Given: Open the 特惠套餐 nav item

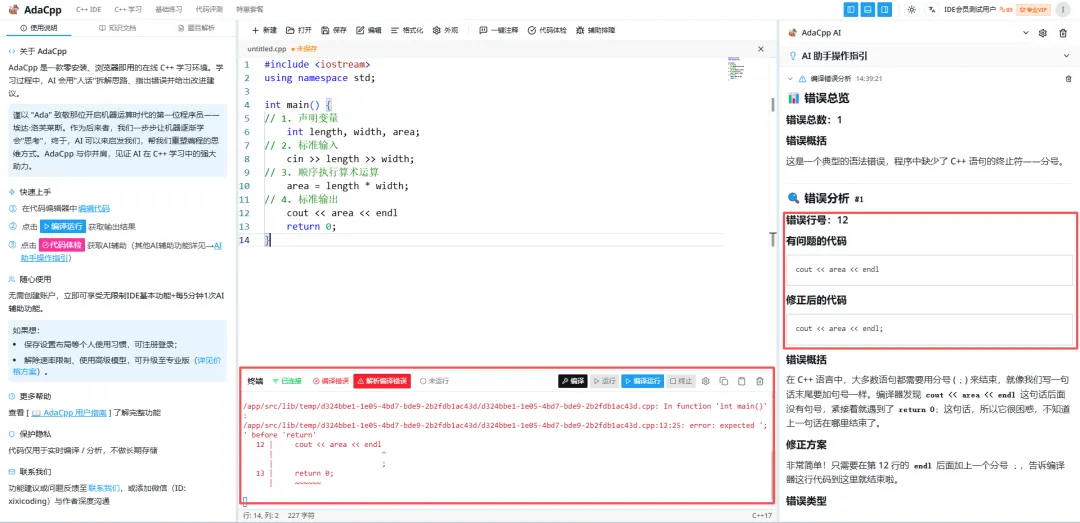Looking at the screenshot, I should click(x=249, y=10).
